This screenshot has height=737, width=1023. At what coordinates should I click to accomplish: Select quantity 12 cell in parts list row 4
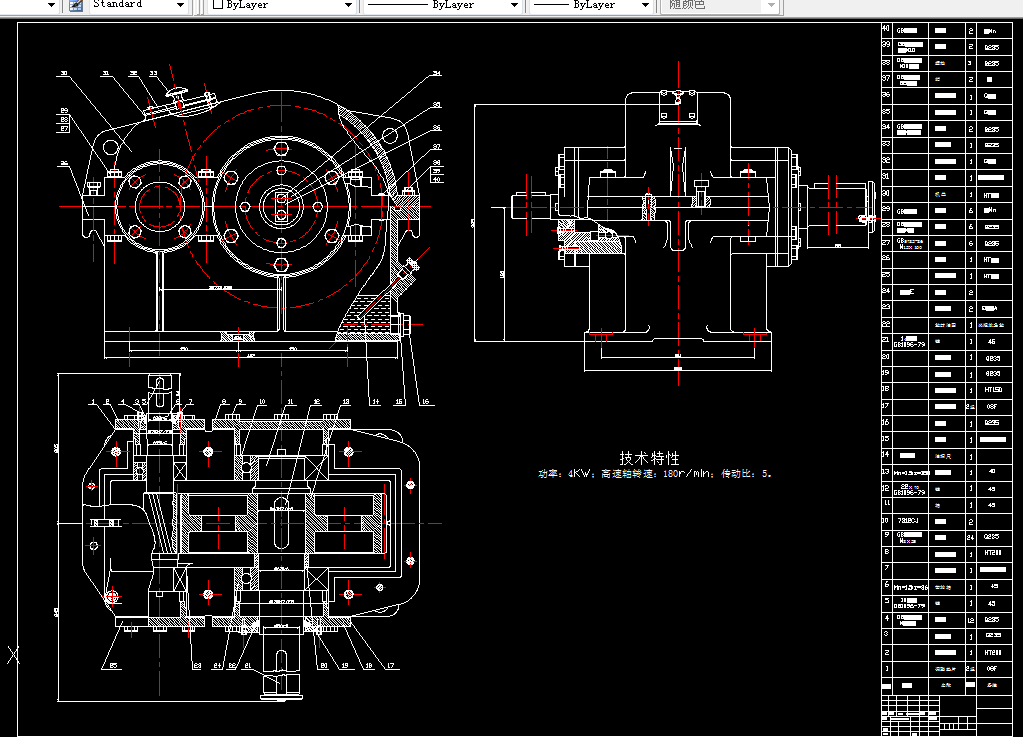[x=970, y=620]
